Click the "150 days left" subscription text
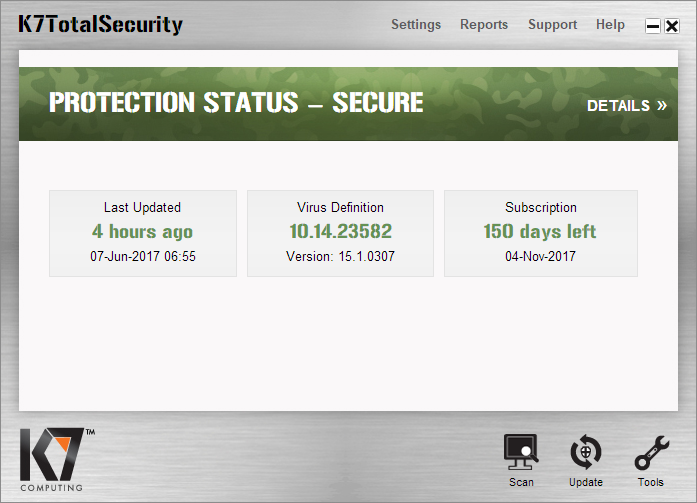 point(540,232)
